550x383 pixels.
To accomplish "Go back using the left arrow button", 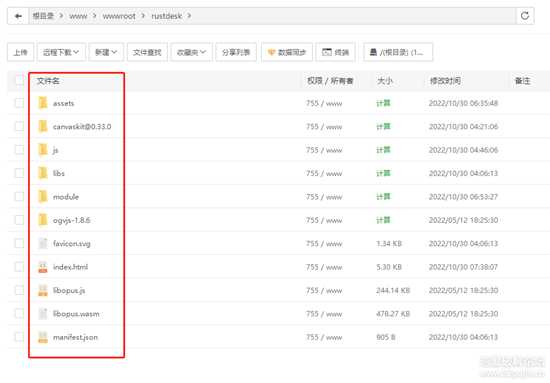I will pos(18,16).
